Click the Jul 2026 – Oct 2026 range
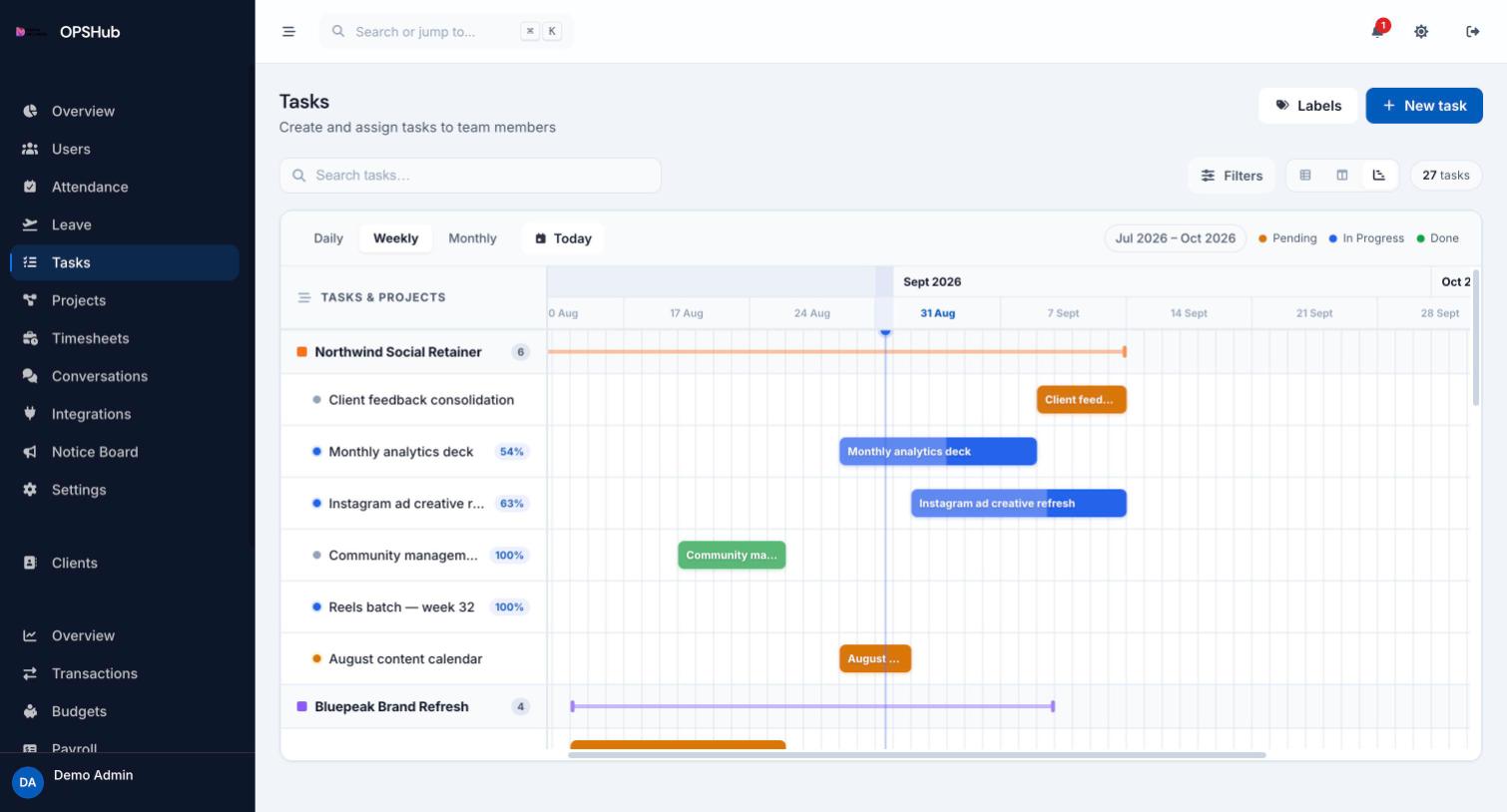The width and height of the screenshot is (1507, 812). pos(1175,238)
